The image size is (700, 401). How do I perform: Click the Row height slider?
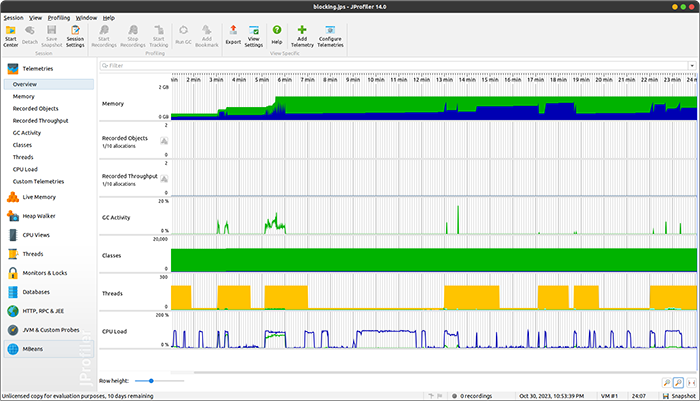[150, 381]
